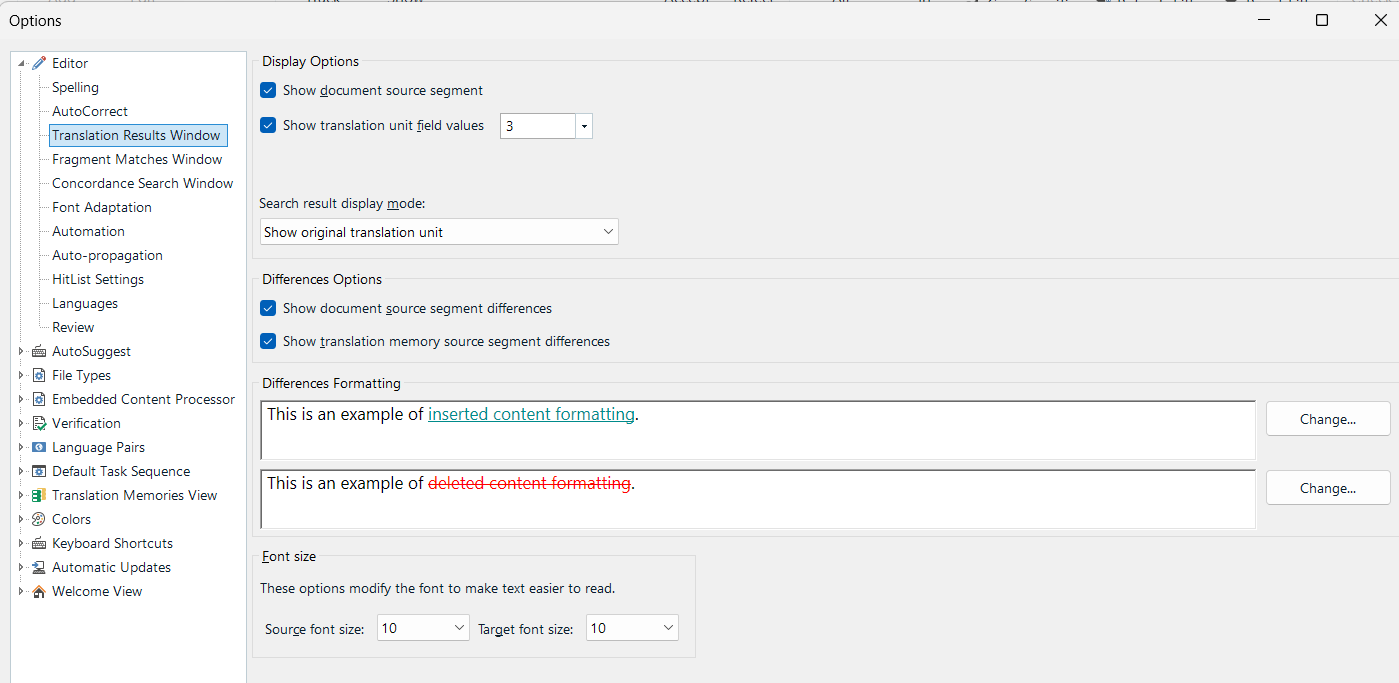Click the Editor pencil icon

[x=37, y=63]
